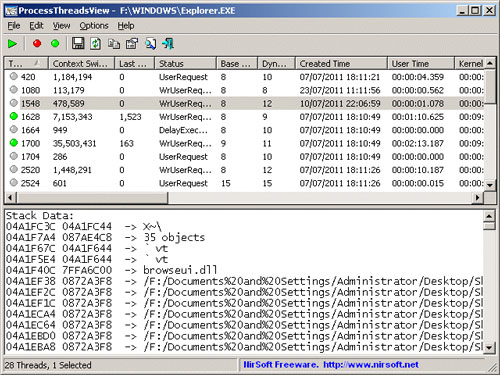This screenshot has height=375, width=500.
Task: Sort by Created Time column header
Action: click(341, 63)
